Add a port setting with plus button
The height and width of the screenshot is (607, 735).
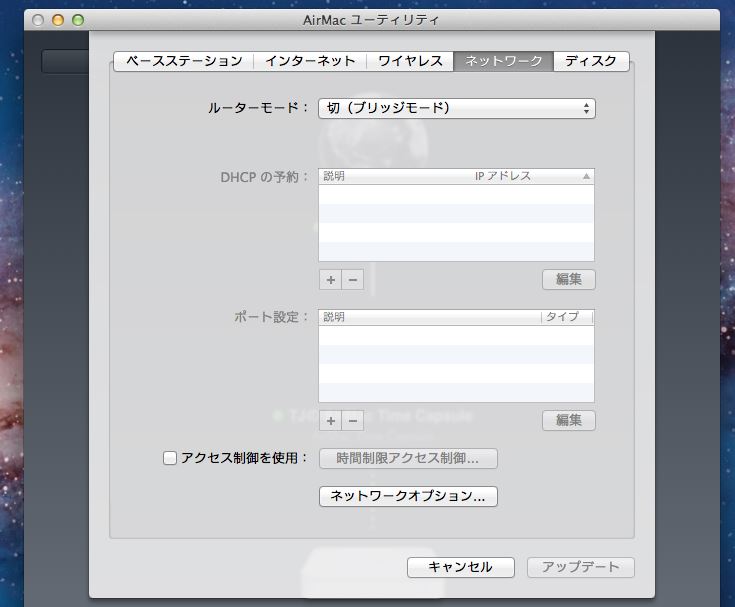point(330,421)
